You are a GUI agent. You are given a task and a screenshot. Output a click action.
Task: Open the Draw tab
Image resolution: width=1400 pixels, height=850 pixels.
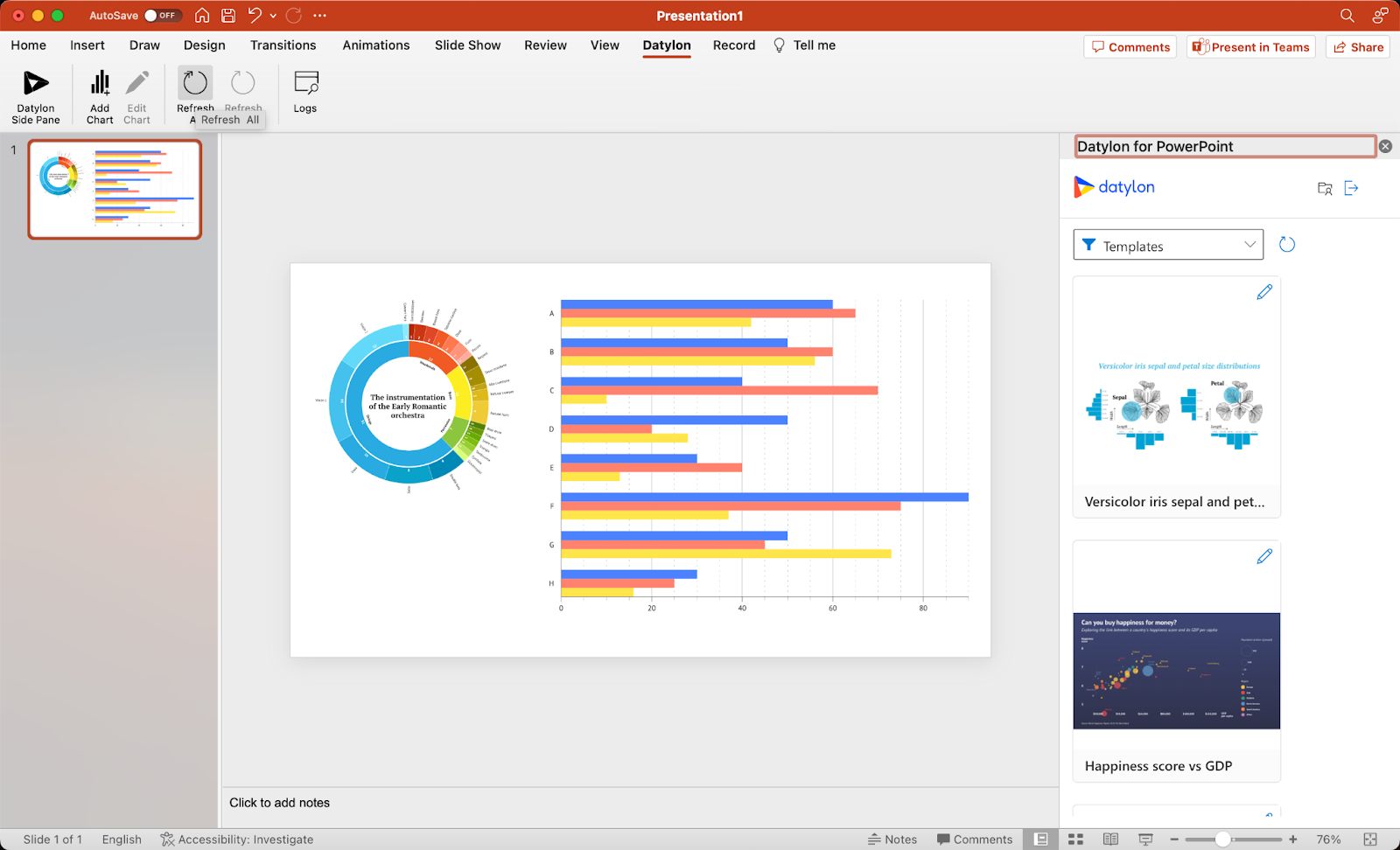pos(144,45)
